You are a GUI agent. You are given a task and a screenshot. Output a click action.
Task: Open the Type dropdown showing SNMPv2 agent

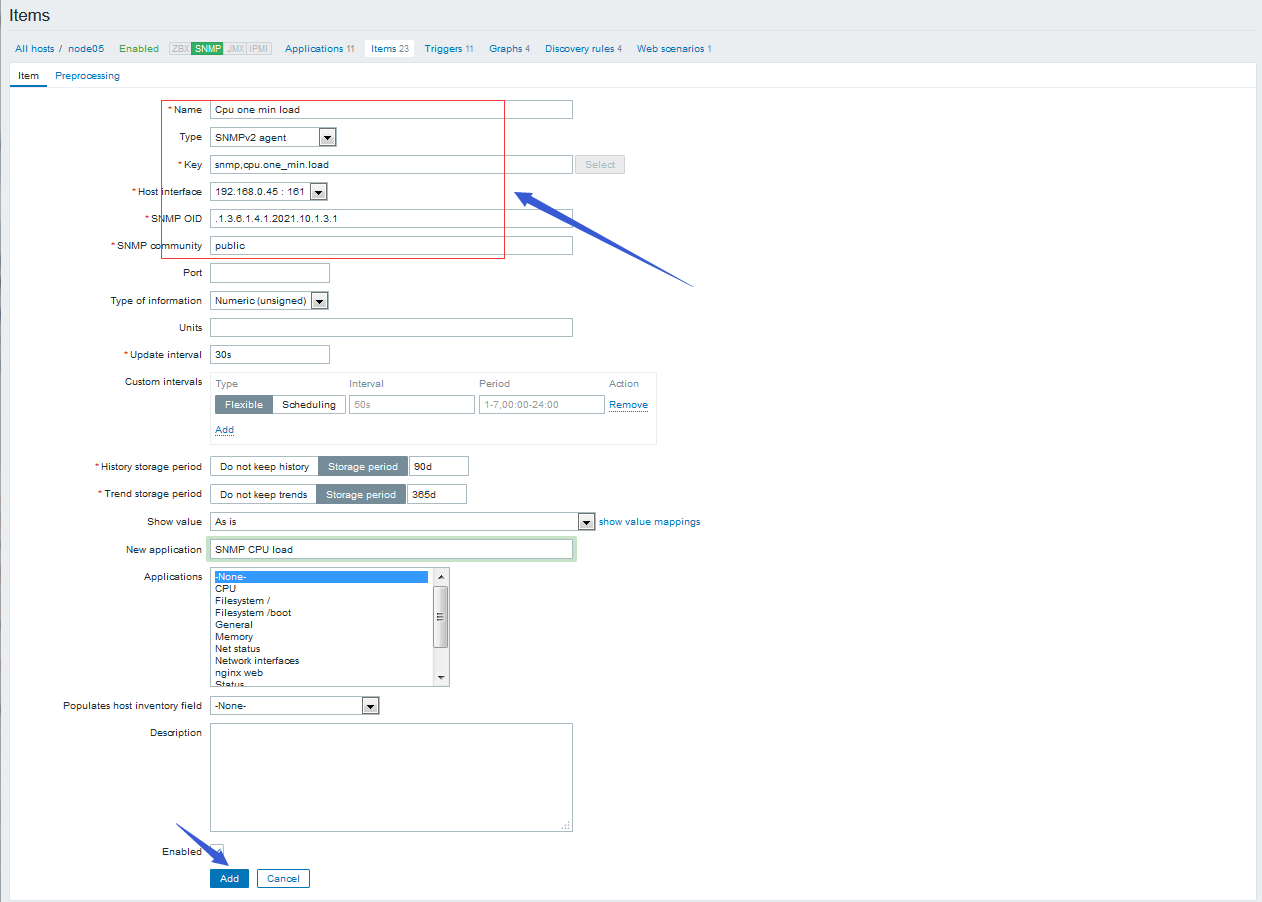tap(327, 138)
